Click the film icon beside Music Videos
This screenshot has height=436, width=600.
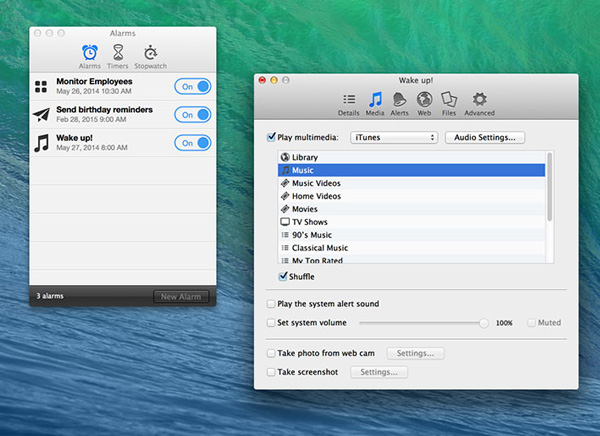285,183
